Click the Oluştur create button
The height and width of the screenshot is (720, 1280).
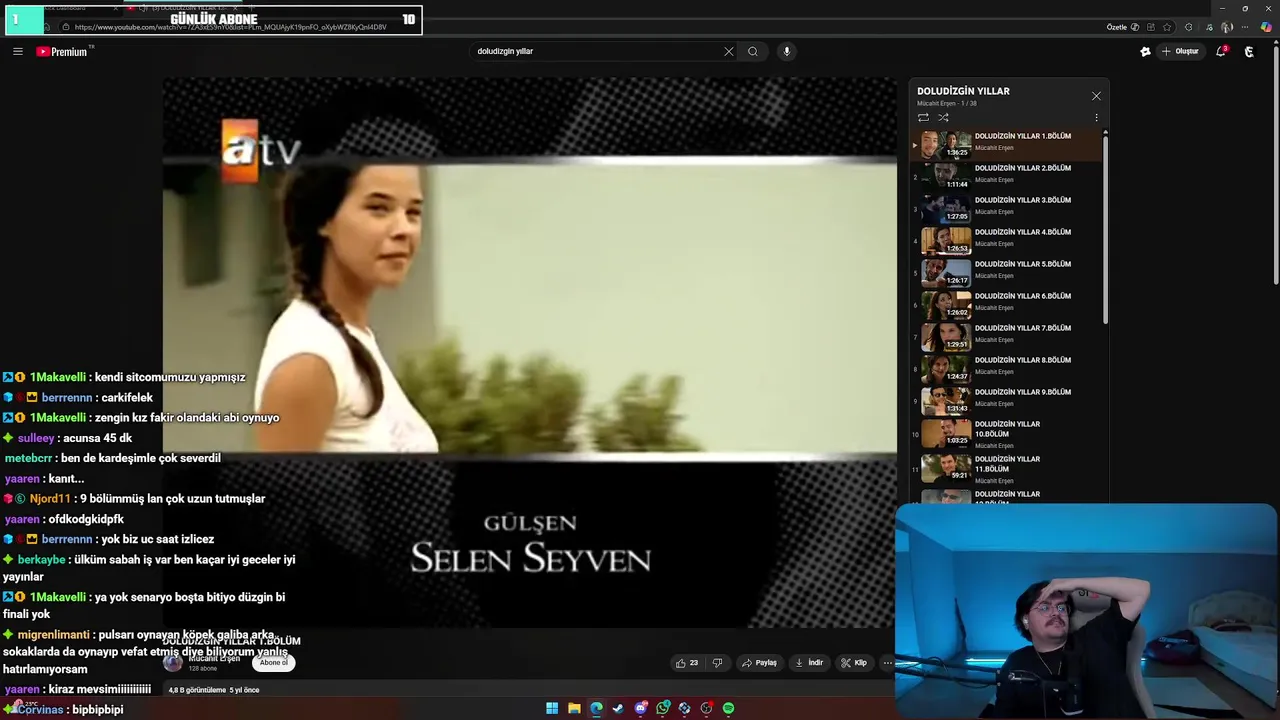[x=1181, y=51]
